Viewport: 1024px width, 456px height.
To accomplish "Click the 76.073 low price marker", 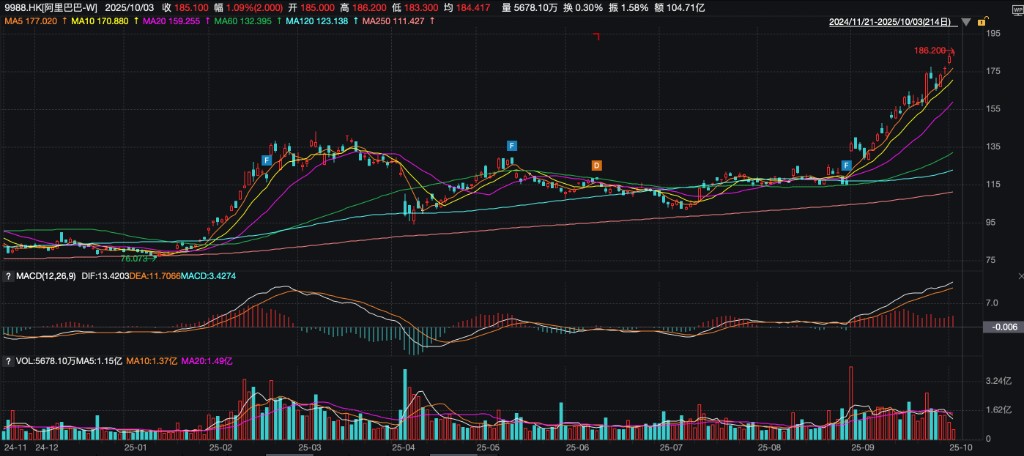I will click(137, 258).
